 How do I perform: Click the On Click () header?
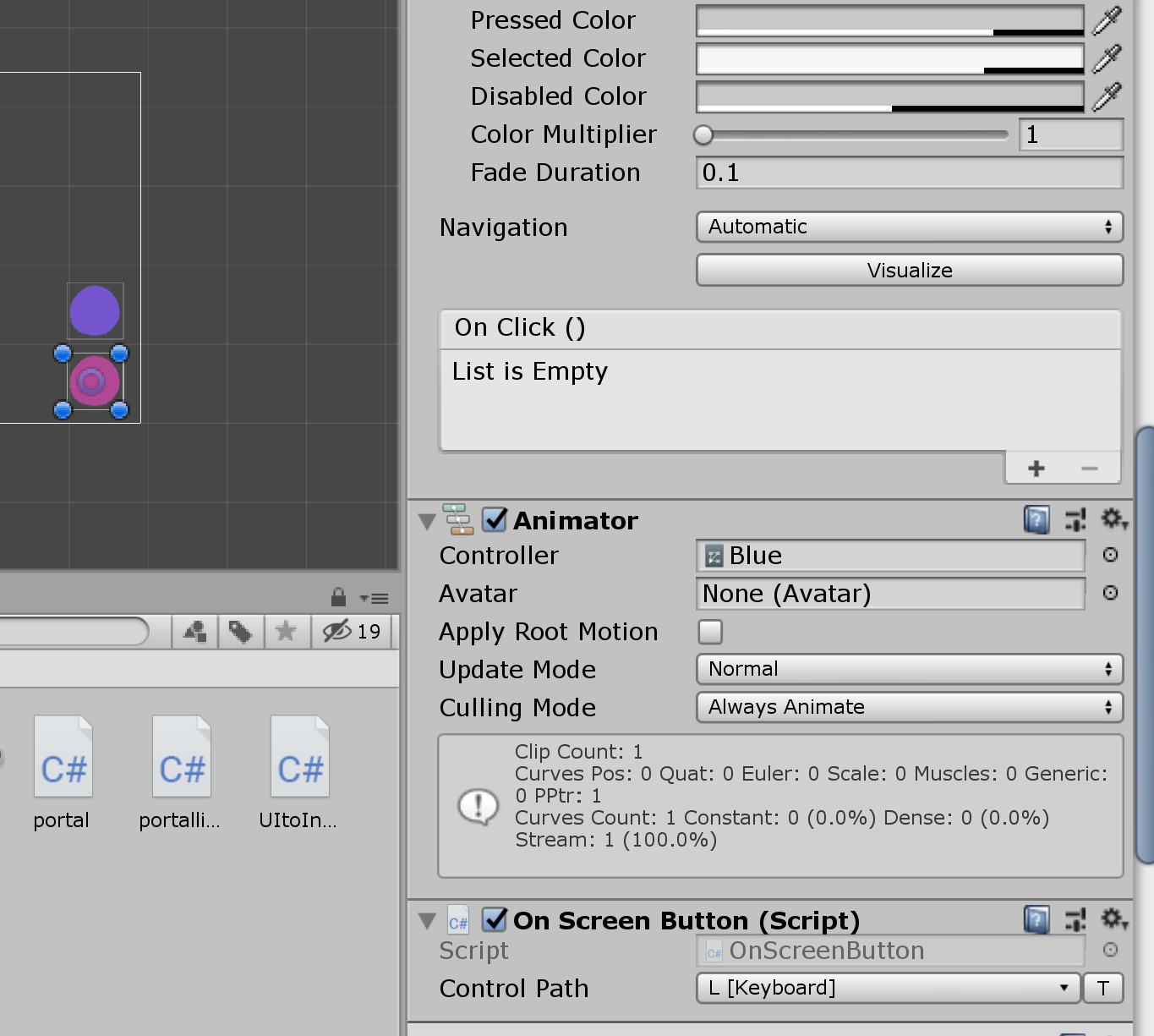780,328
